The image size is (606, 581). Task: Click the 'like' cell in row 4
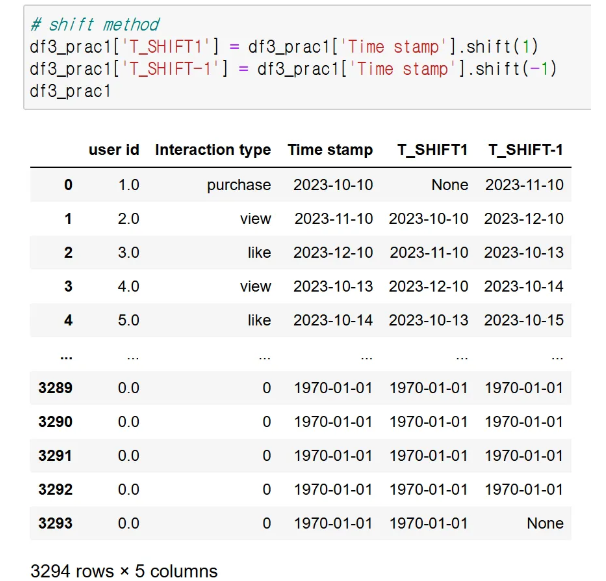coord(259,320)
